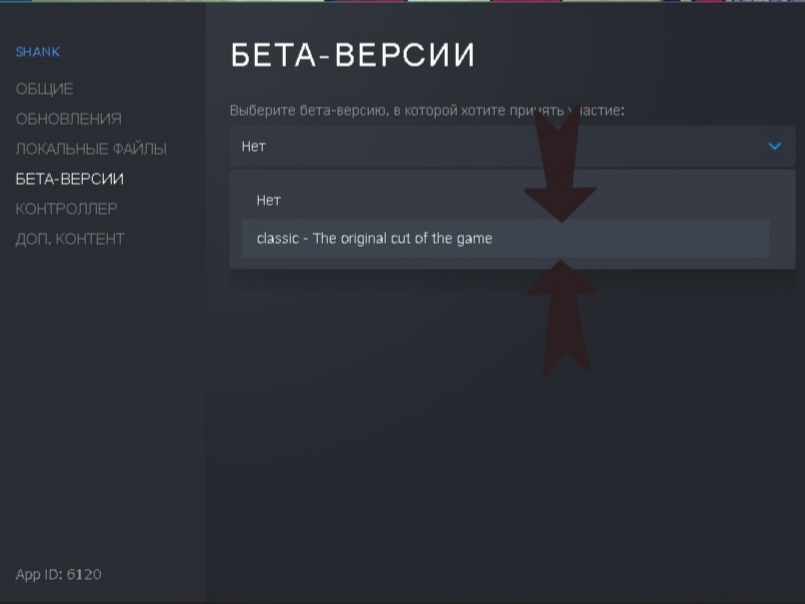Click the App ID: 6120 text
Viewport: 805px width, 604px height.
point(58,574)
